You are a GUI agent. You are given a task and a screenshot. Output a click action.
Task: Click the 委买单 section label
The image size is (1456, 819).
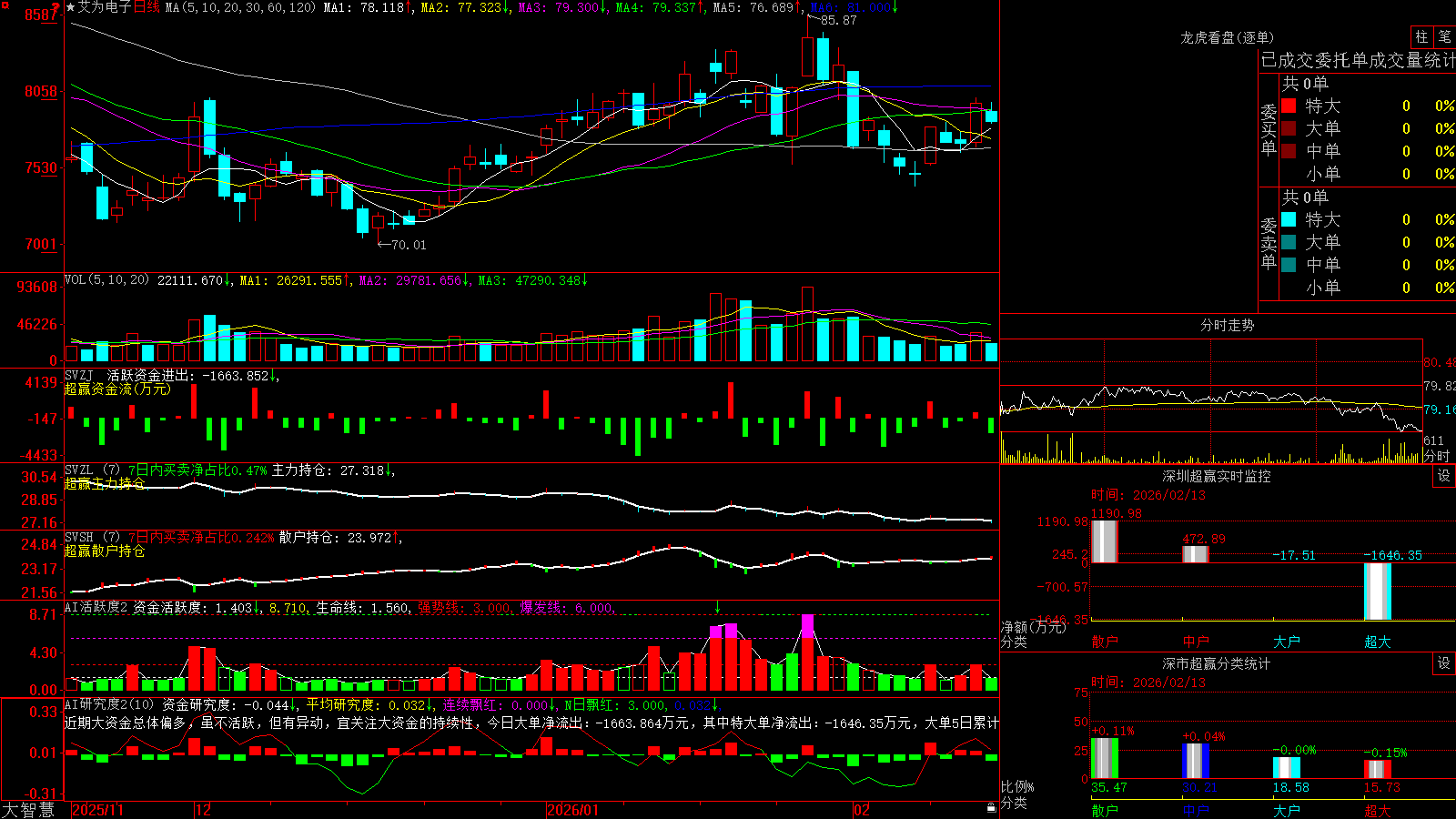(1269, 130)
